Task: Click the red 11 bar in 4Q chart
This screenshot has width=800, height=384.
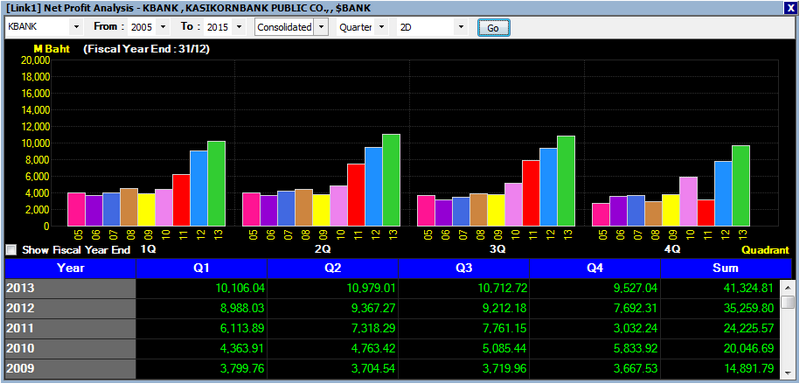Action: 706,213
